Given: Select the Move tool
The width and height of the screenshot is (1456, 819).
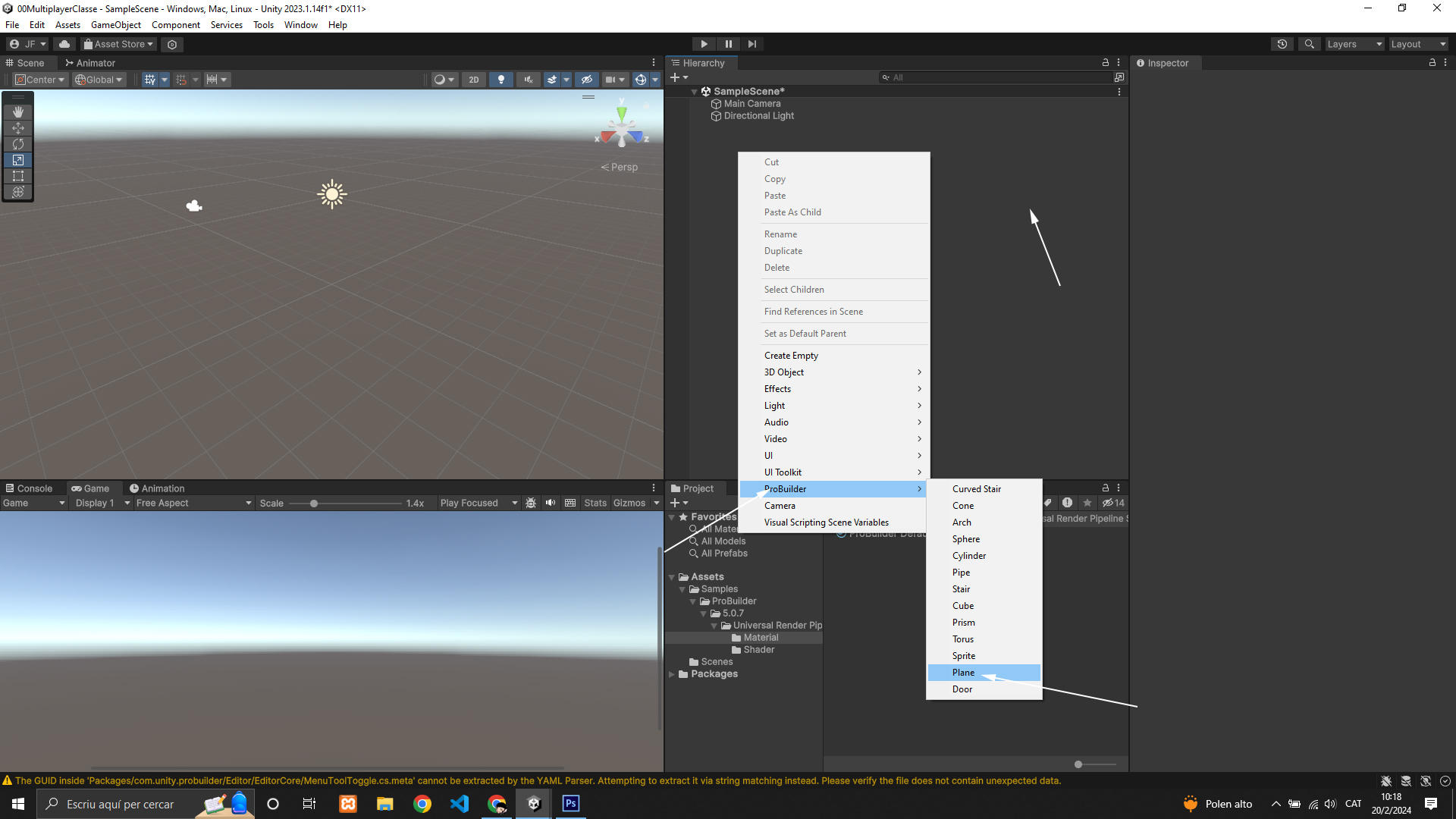Looking at the screenshot, I should pos(18,128).
